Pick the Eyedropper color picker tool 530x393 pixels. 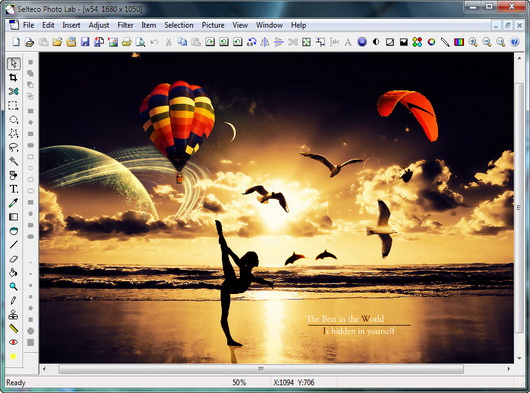[x=13, y=203]
